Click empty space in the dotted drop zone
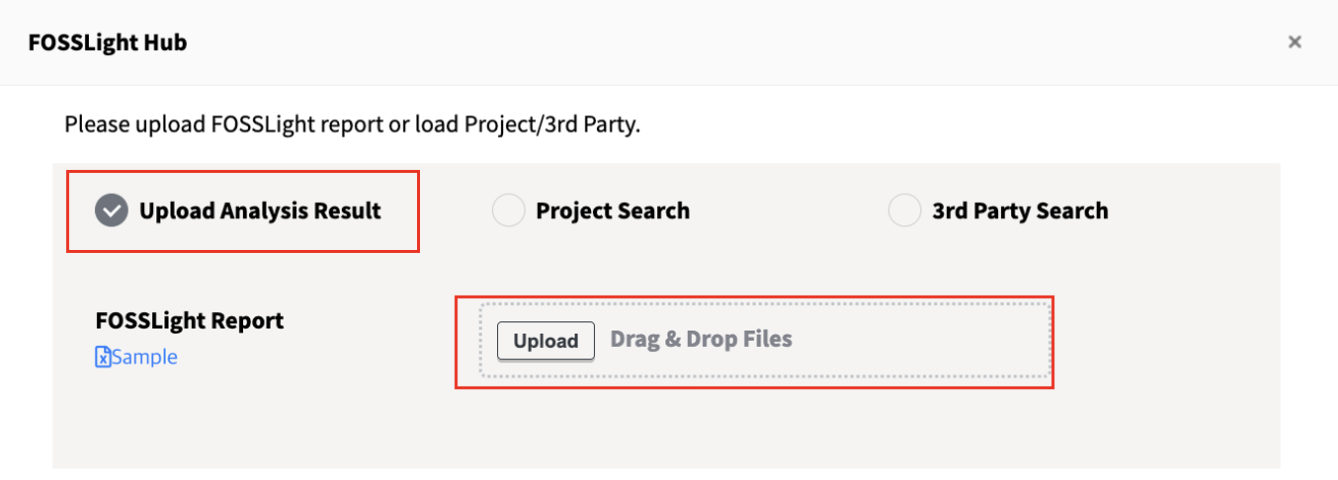This screenshot has width=1338, height=480. coord(920,340)
